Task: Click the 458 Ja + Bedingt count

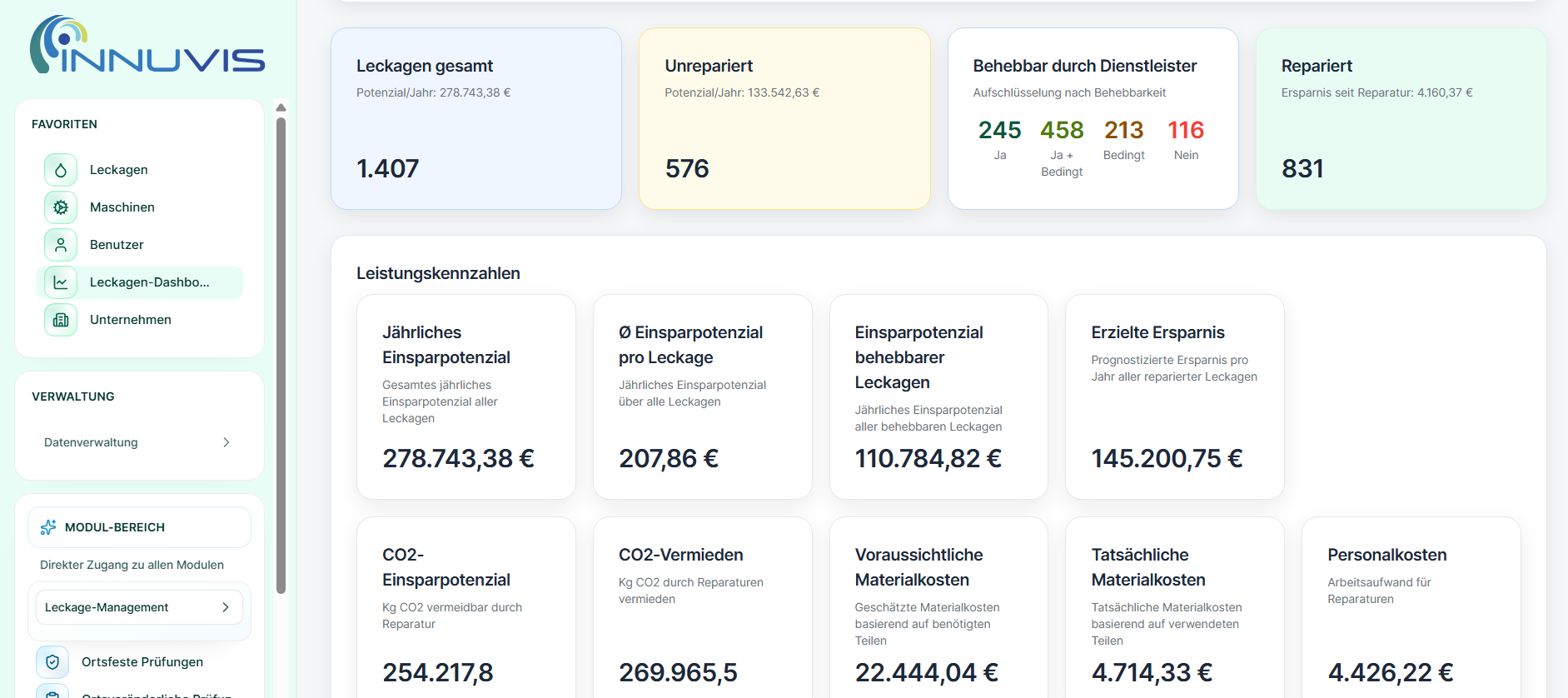Action: point(1062,130)
